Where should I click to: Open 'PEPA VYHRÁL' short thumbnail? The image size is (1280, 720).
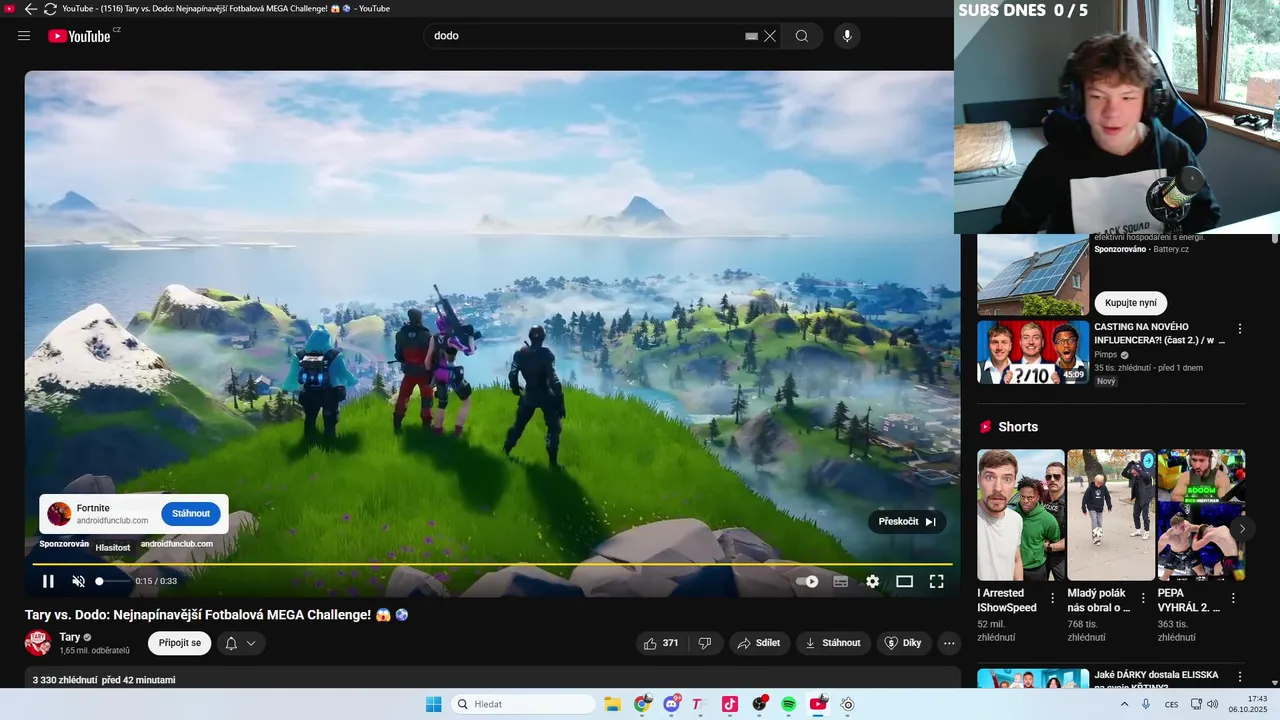[1201, 515]
